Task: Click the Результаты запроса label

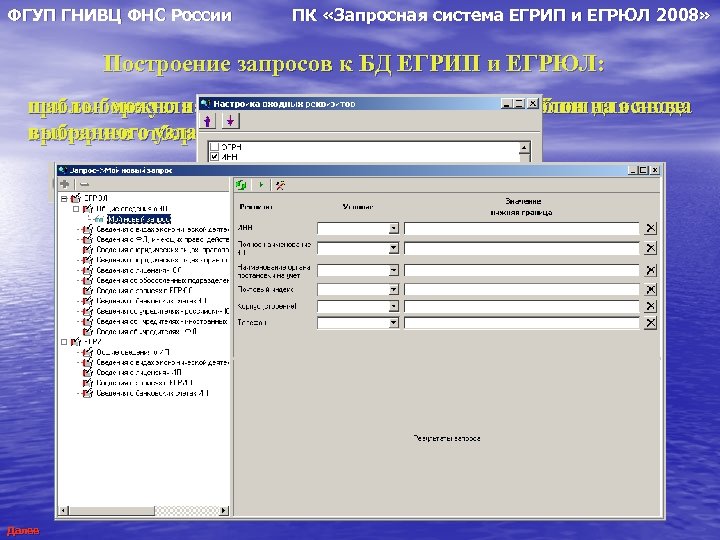Action: [447, 438]
